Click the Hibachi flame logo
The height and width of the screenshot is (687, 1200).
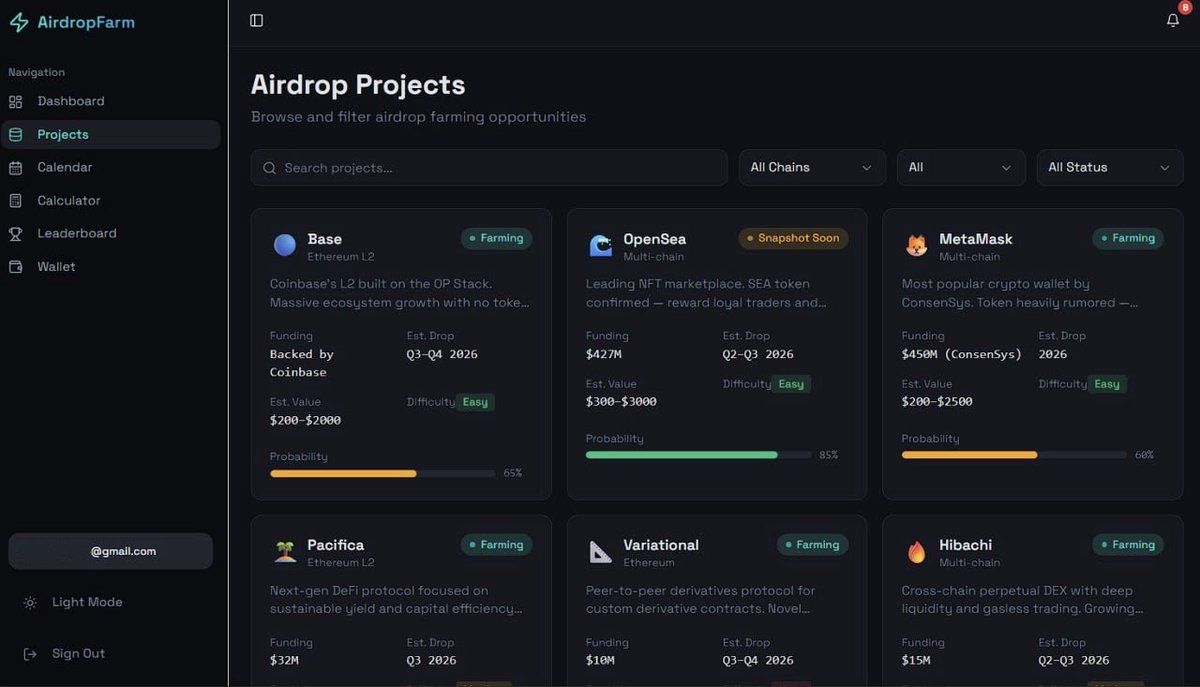tap(916, 552)
